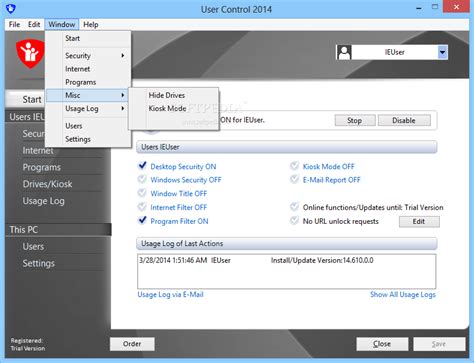The height and width of the screenshot is (363, 474).
Task: Select the Install/Update Version log entry
Action: [286, 261]
